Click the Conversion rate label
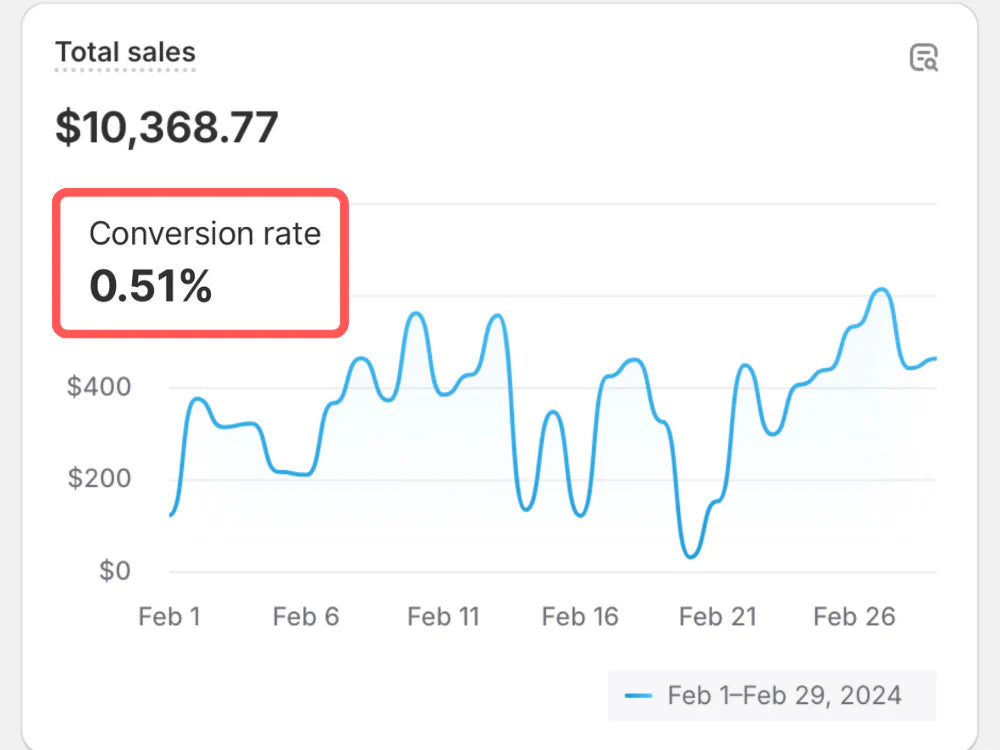The height and width of the screenshot is (750, 1000). [205, 234]
